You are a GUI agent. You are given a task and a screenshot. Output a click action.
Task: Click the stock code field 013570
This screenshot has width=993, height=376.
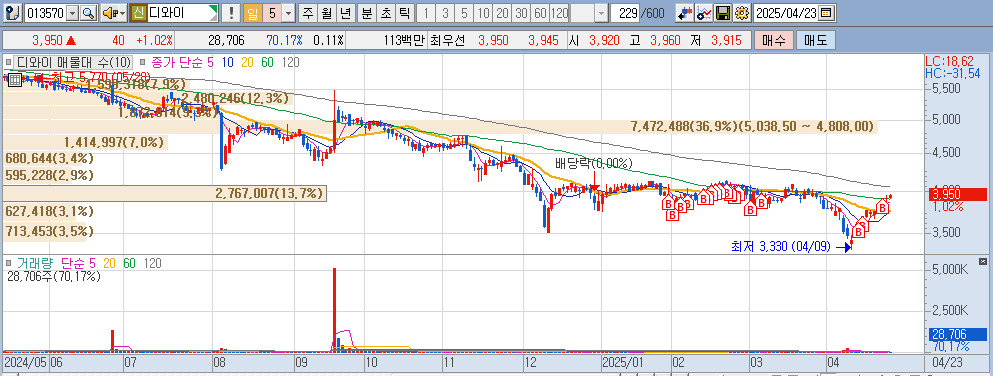tap(46, 13)
